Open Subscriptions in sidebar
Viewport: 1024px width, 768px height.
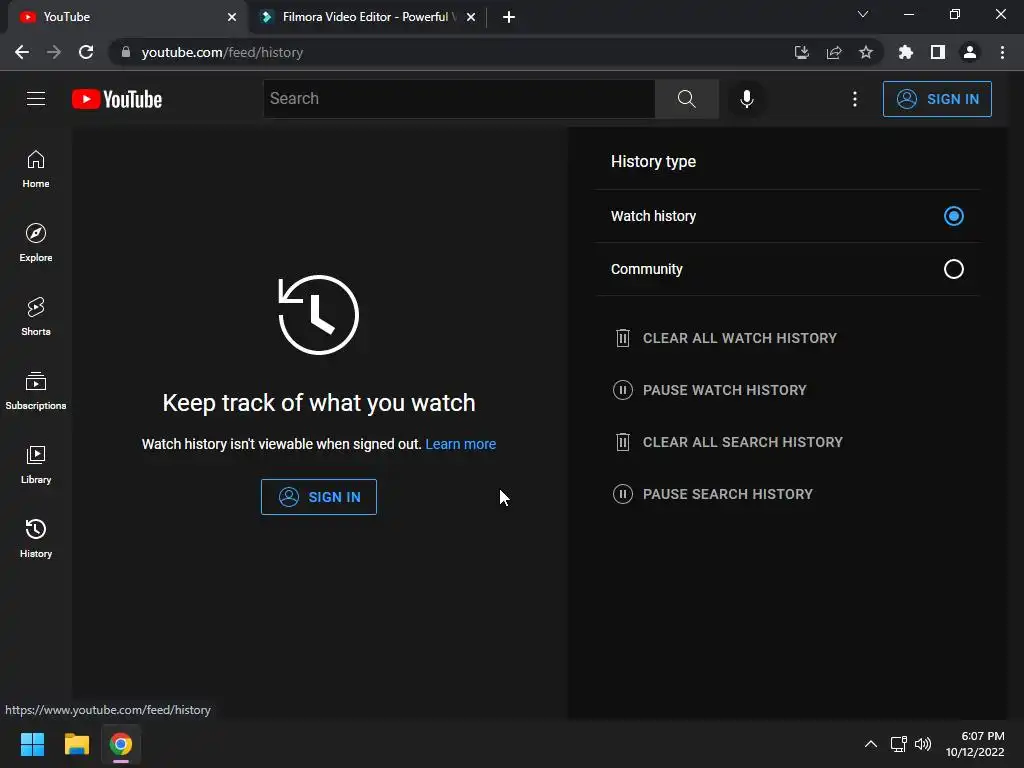point(36,391)
